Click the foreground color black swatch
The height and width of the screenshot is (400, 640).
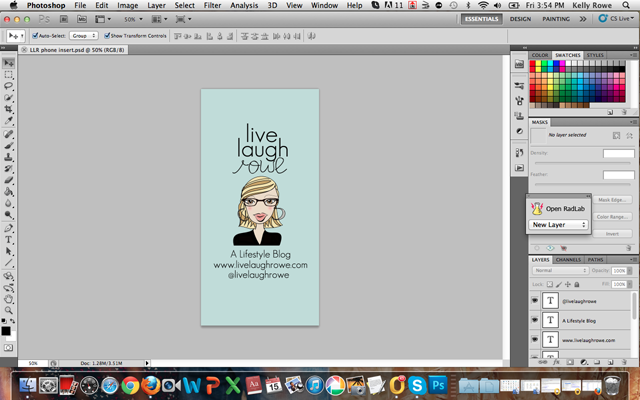click(x=6, y=330)
